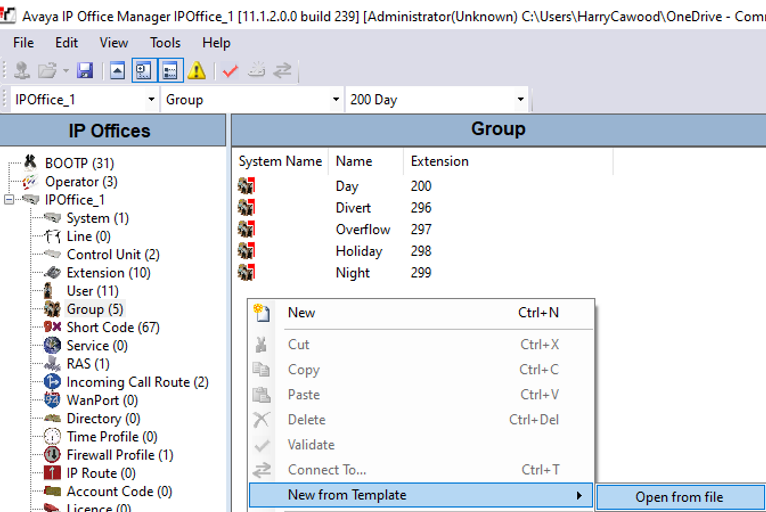Viewport: 766px width, 512px height.
Task: Choose New from the context menu
Action: coord(422,313)
